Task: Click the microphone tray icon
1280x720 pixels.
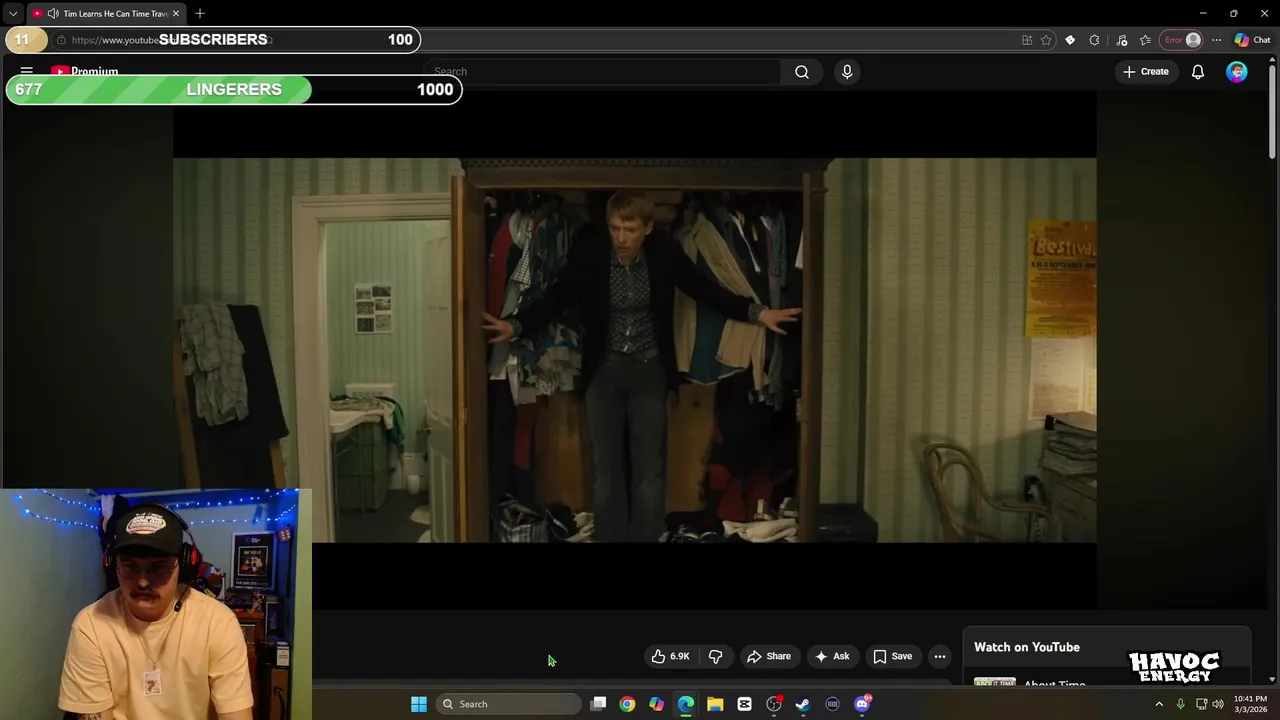Action: click(1181, 704)
